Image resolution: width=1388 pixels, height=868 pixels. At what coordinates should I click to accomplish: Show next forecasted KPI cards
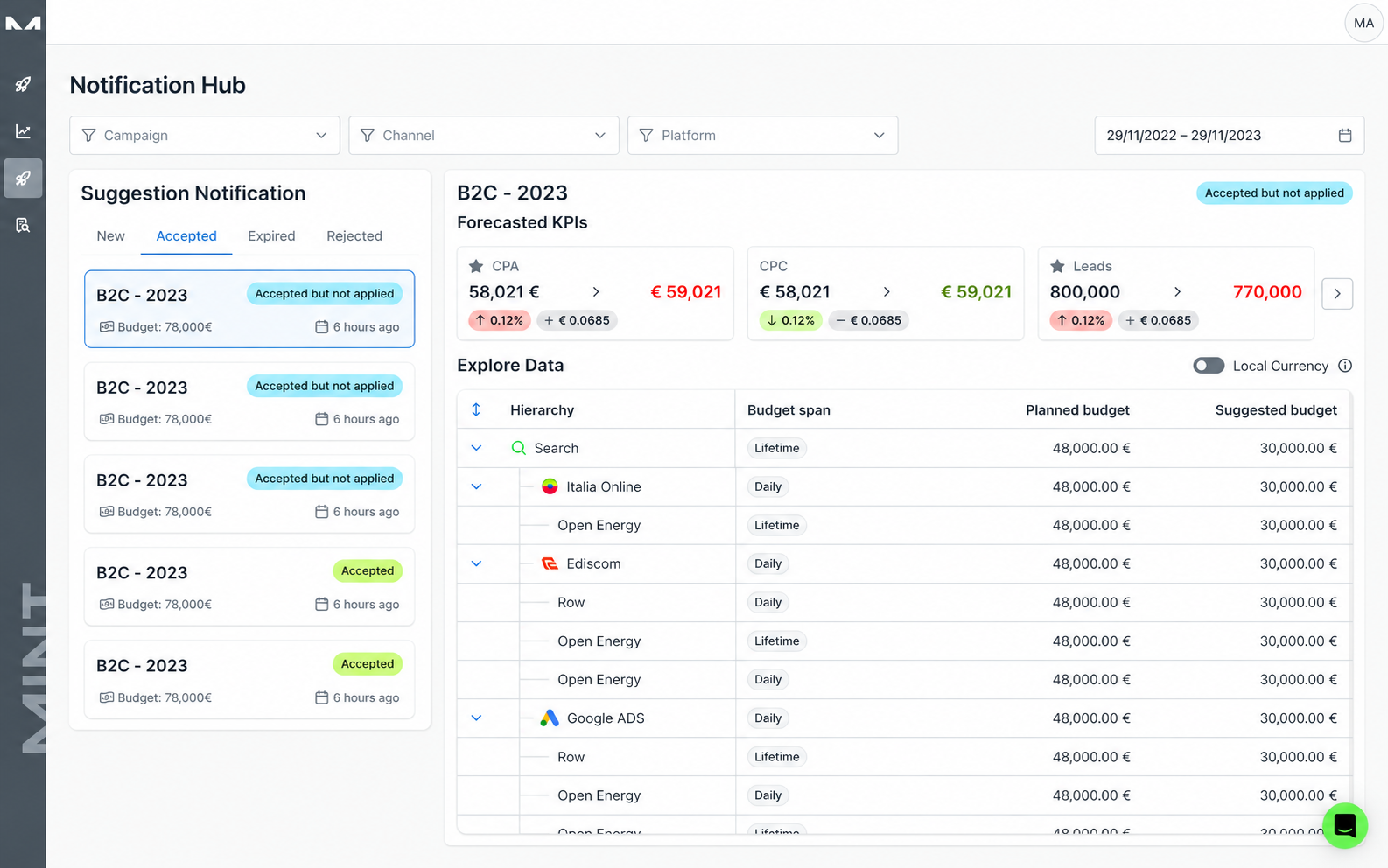coord(1337,294)
